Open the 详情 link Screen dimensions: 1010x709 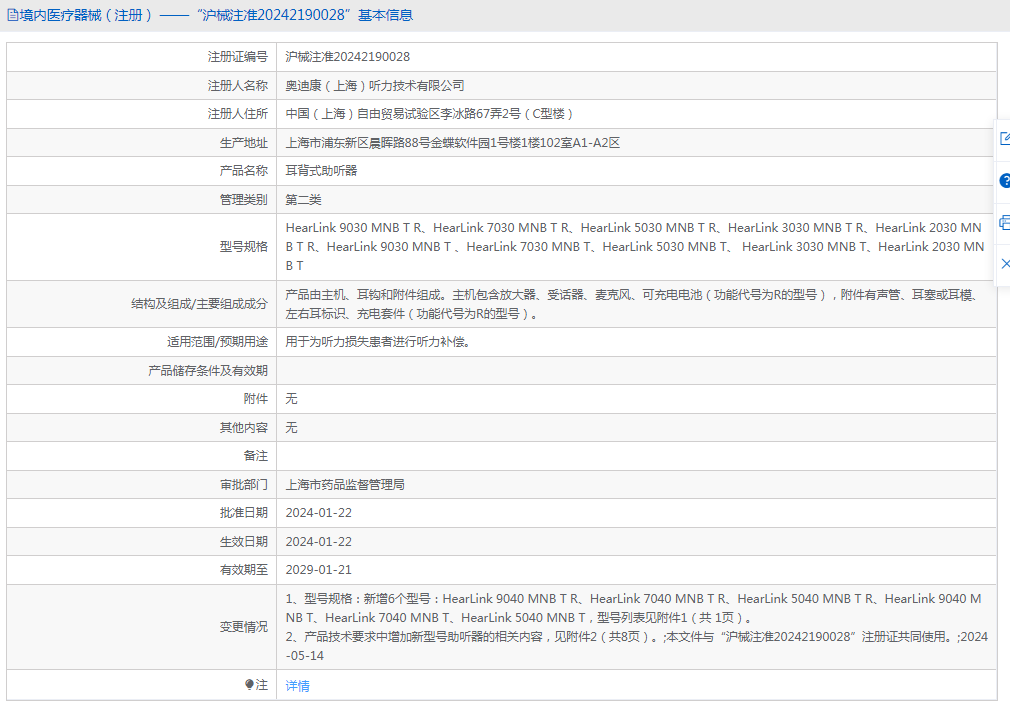298,686
